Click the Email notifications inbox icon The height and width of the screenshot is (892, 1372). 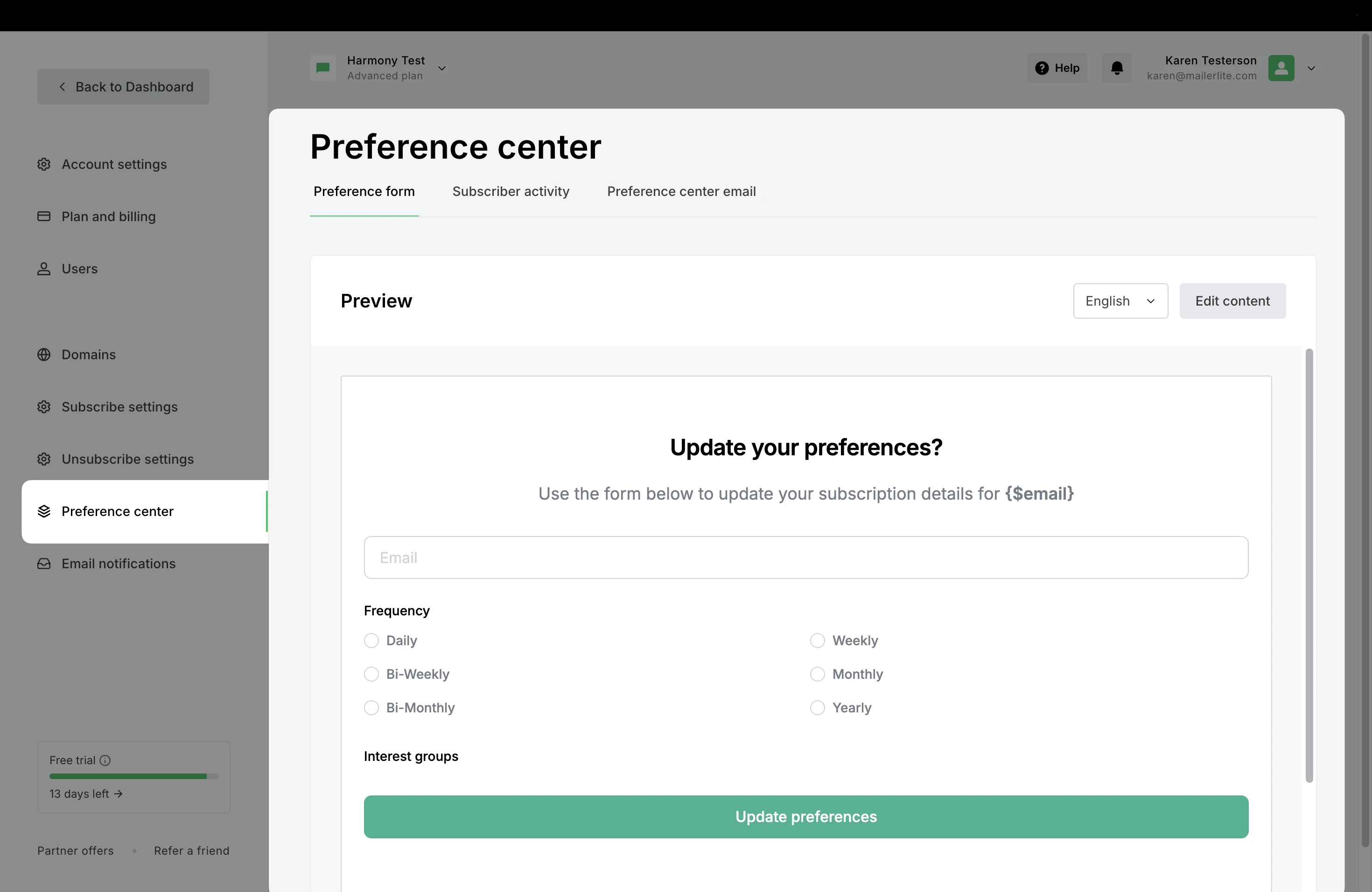44,564
